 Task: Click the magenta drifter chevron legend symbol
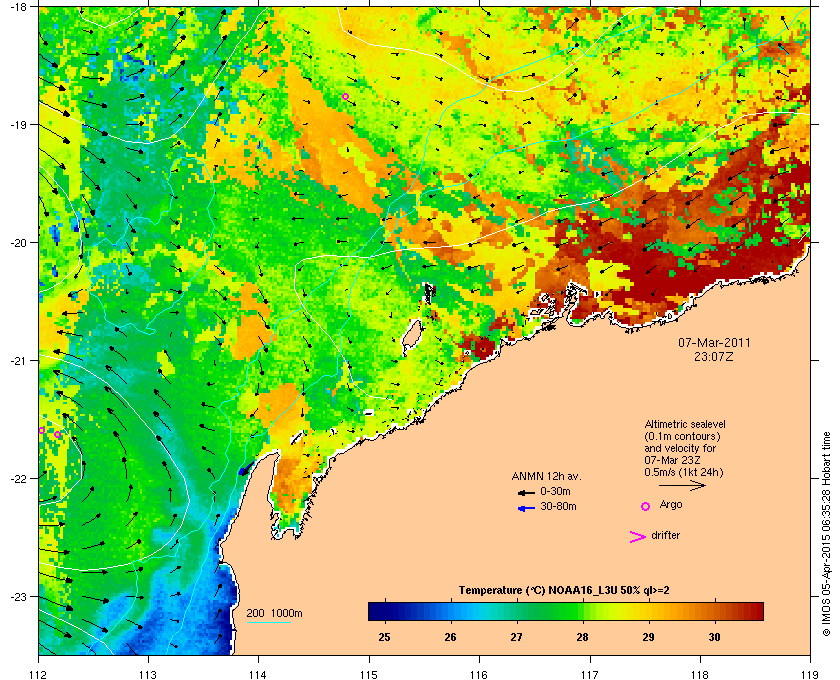point(638,537)
